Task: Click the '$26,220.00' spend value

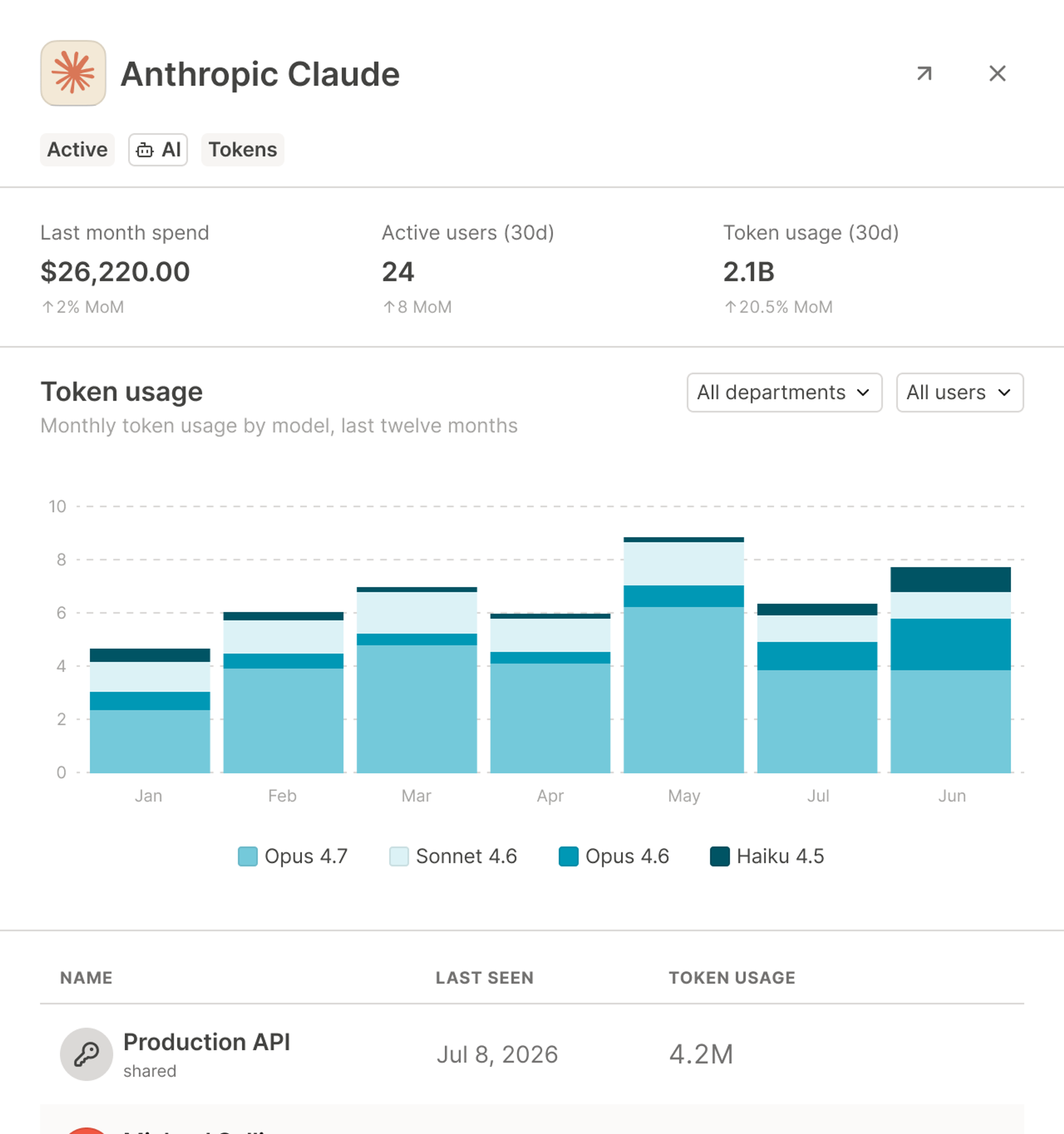Action: pos(115,272)
